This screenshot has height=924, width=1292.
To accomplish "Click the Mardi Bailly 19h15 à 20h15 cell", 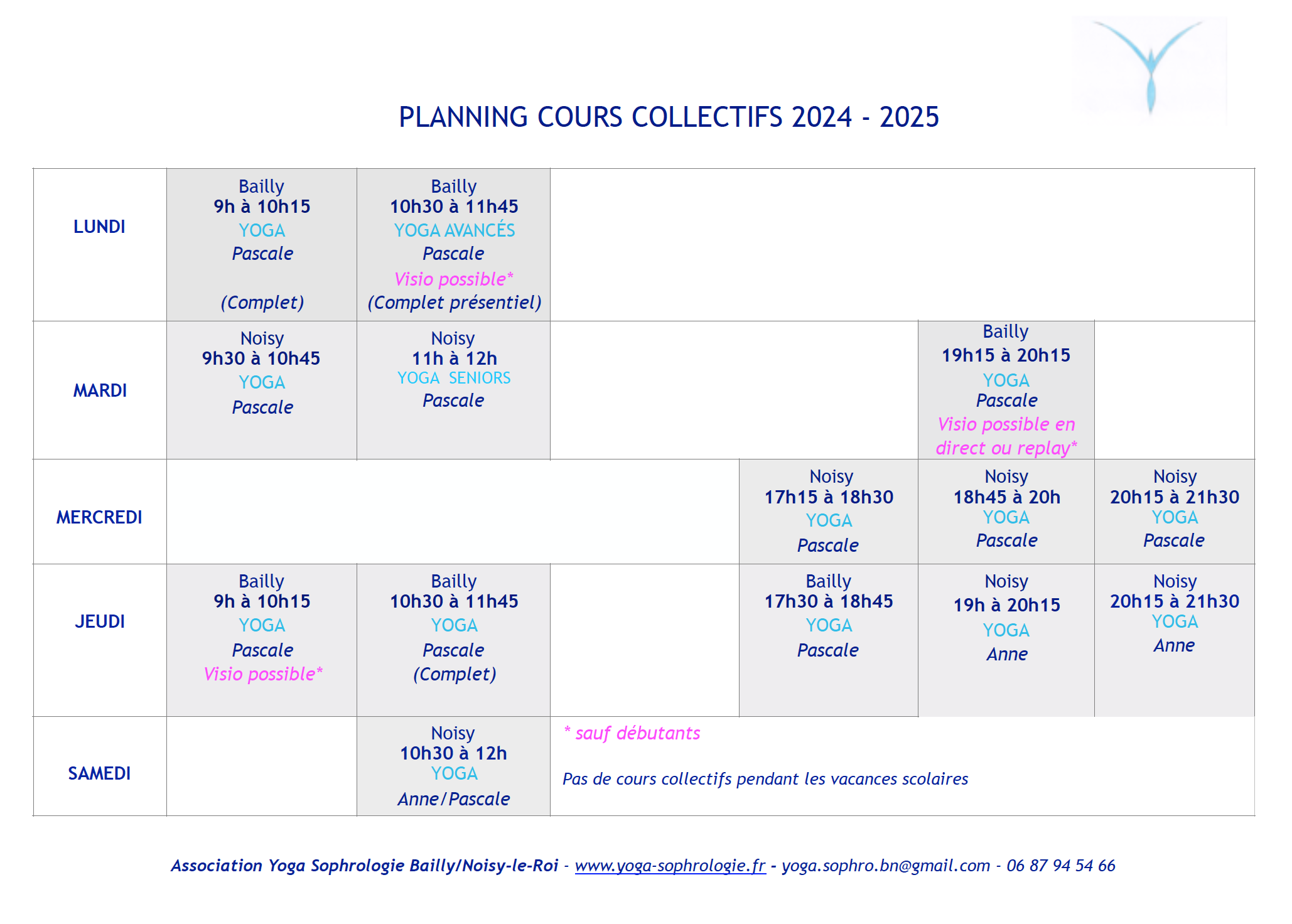I will tap(1006, 390).
